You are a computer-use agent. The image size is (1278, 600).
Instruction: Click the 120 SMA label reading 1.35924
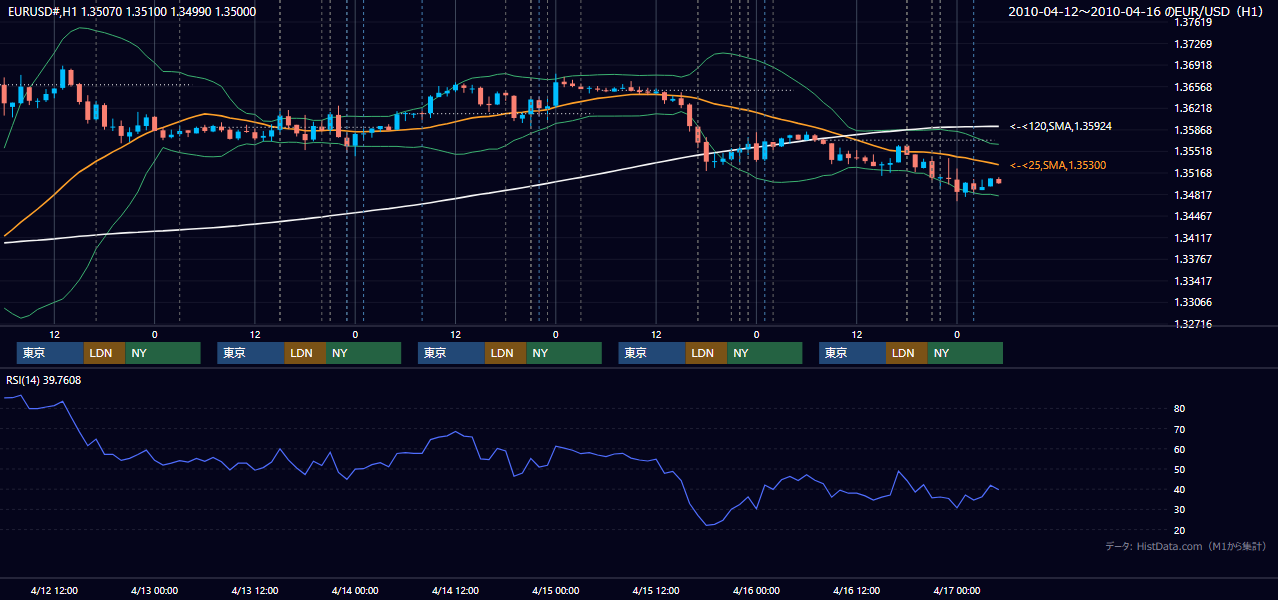[x=1061, y=127]
